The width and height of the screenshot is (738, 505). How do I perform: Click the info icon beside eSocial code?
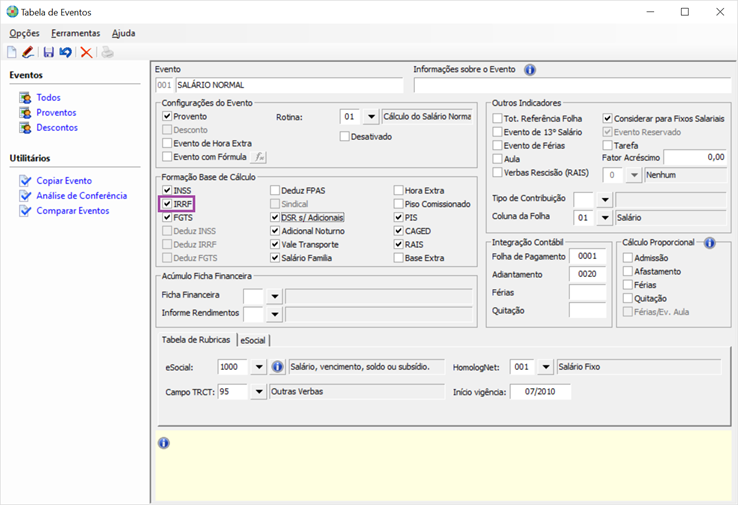tap(278, 367)
